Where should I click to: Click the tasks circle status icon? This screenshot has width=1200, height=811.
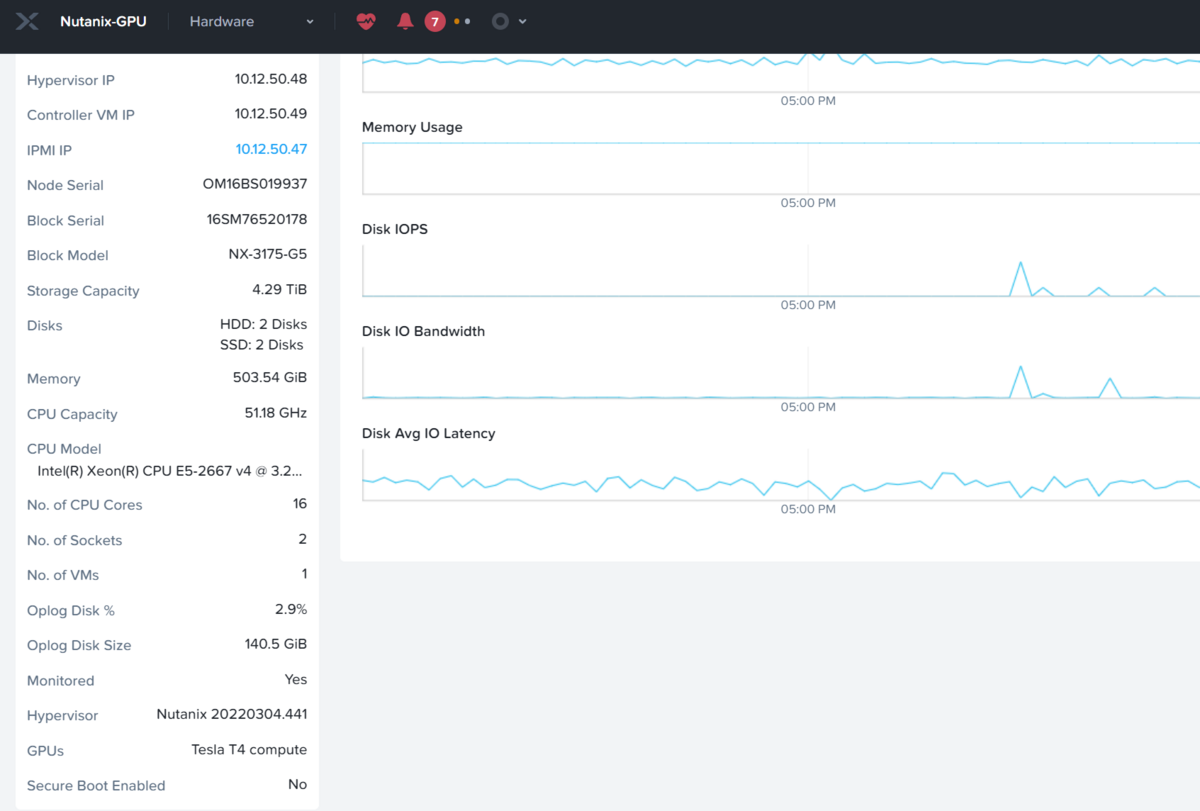point(500,21)
